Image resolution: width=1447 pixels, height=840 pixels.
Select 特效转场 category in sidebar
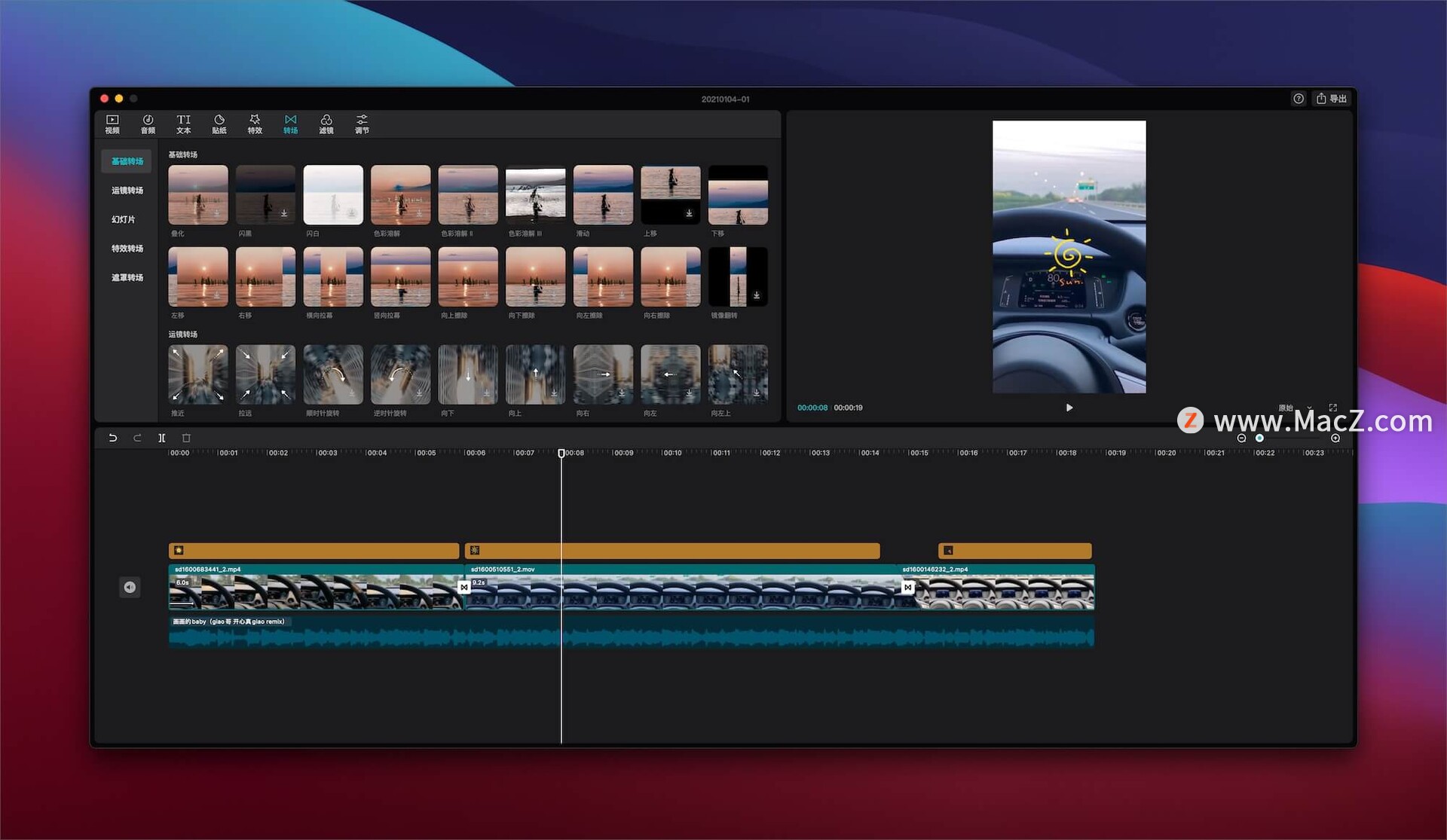[x=127, y=249]
